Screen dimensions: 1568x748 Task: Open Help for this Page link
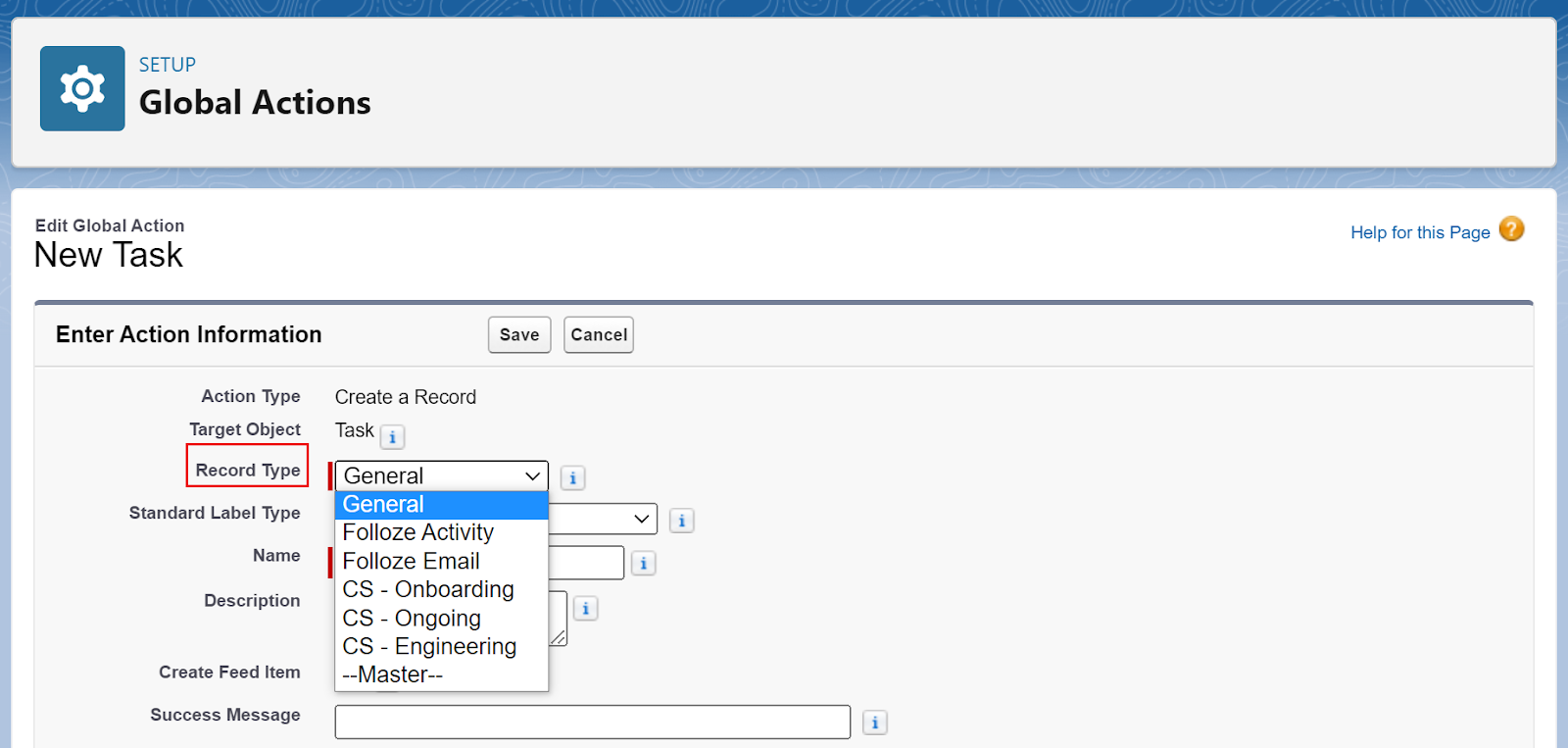[x=1419, y=232]
